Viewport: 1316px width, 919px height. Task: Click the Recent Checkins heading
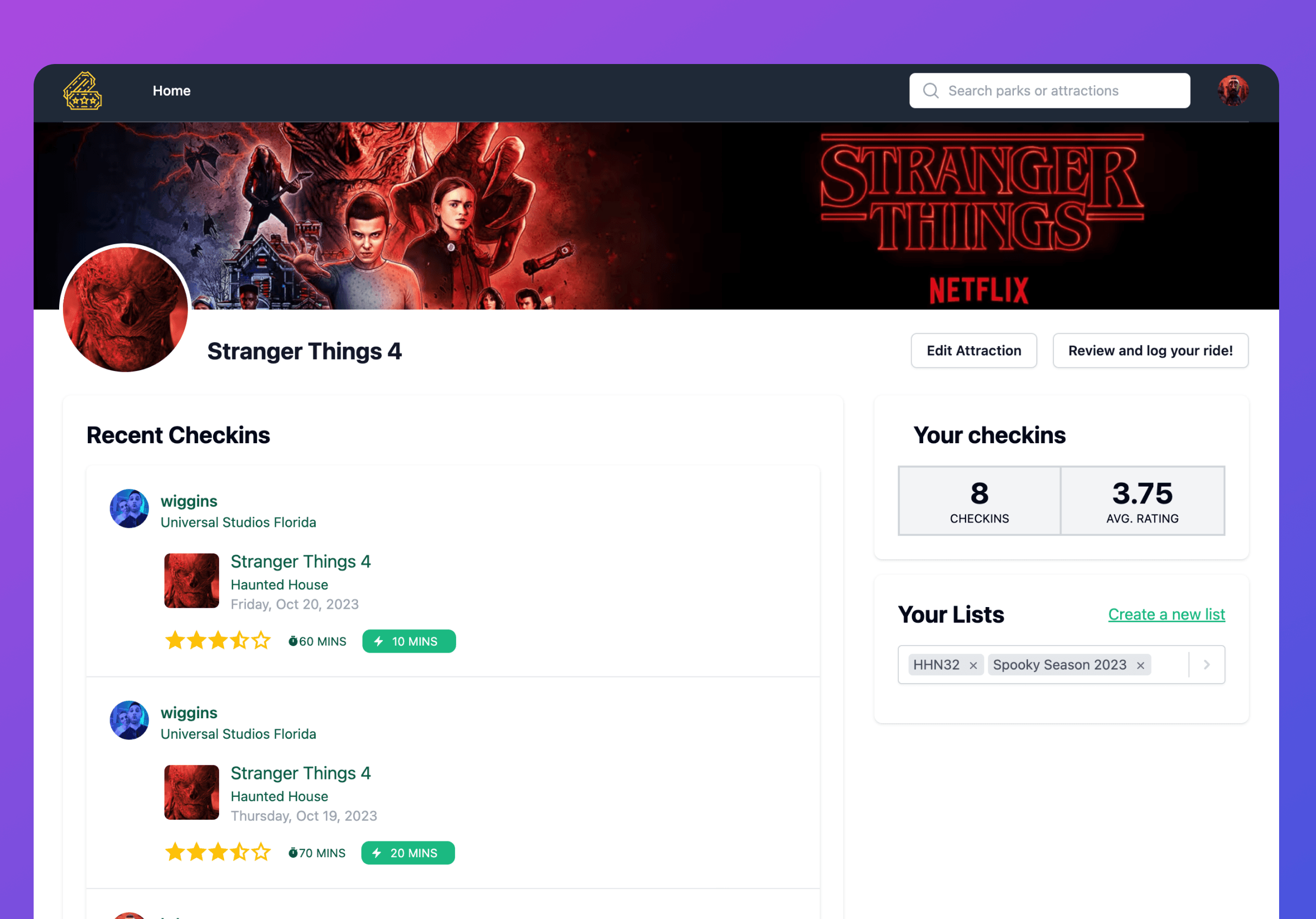pyautogui.click(x=178, y=435)
